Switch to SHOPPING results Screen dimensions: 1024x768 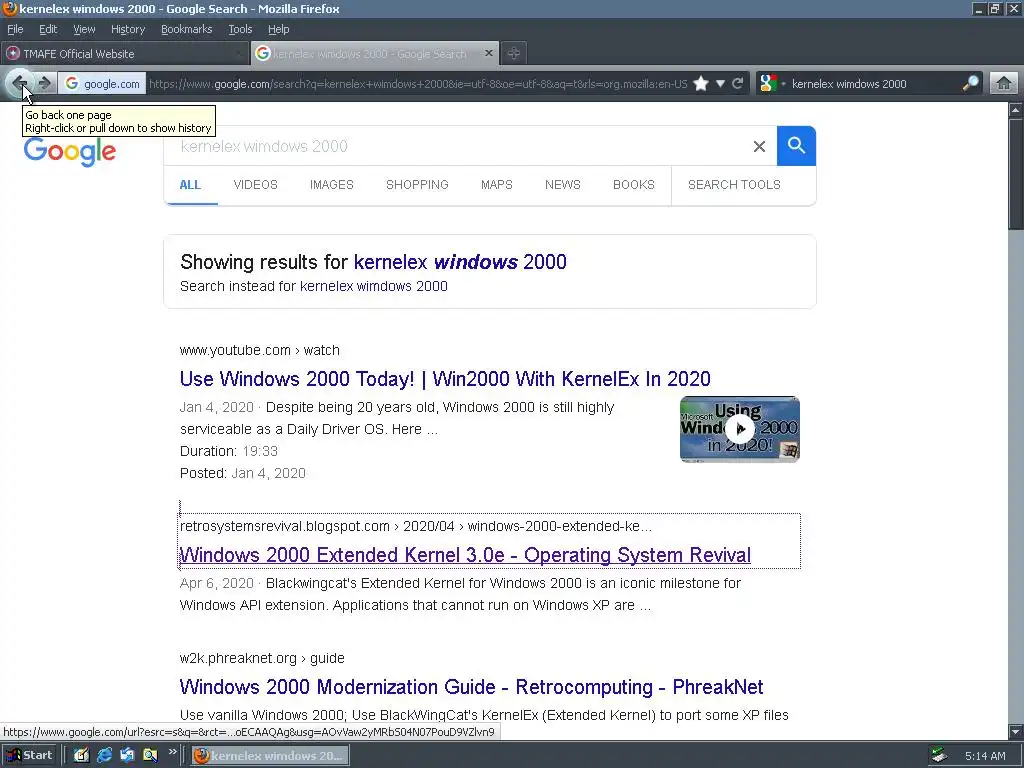[x=417, y=185]
